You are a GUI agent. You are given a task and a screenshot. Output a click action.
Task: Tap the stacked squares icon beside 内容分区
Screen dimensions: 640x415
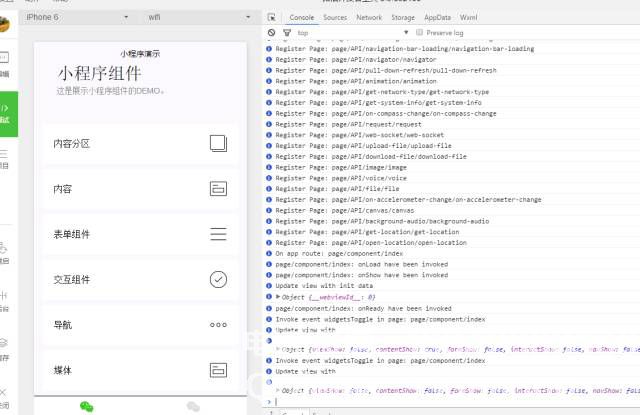[x=218, y=144]
